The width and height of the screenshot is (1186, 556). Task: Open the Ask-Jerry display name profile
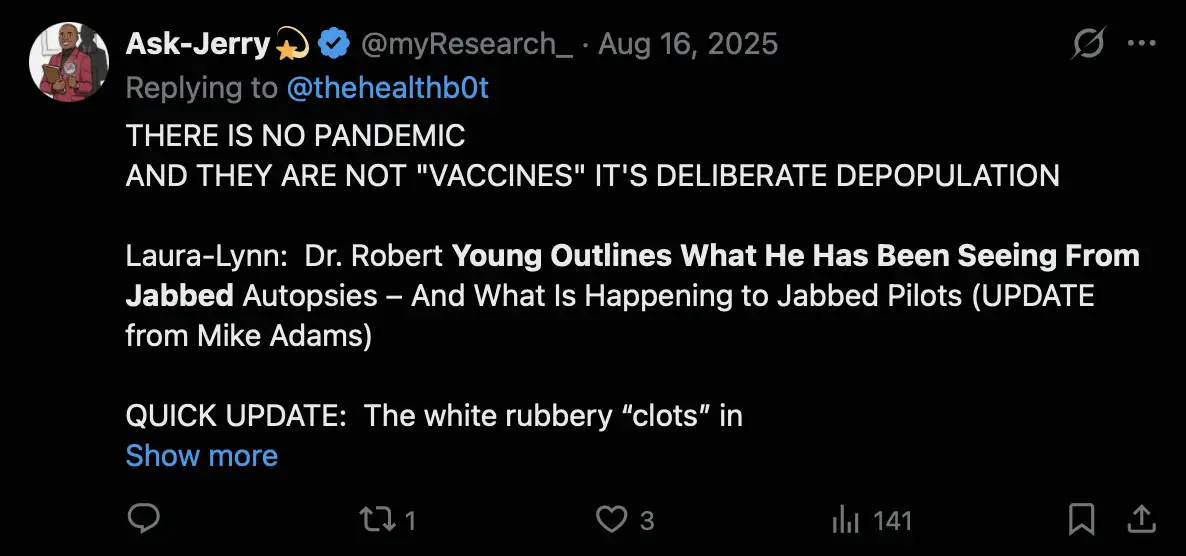[x=198, y=44]
